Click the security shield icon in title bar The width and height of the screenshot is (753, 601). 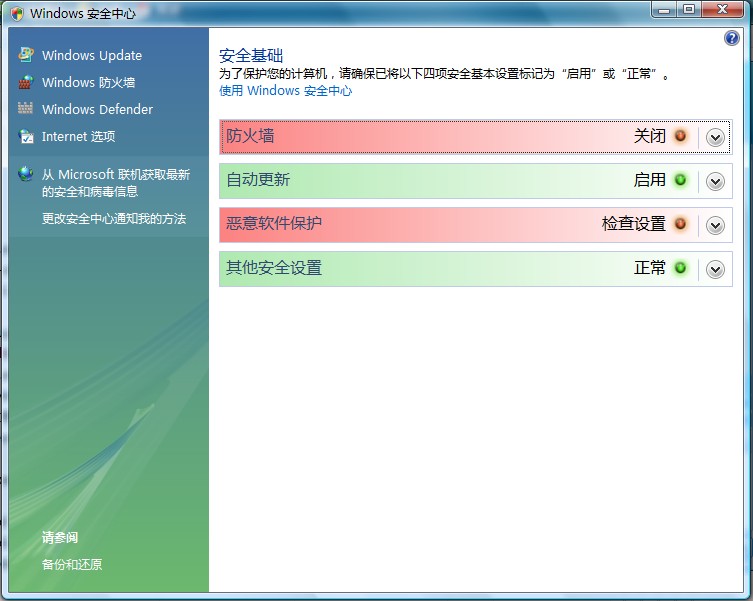coord(17,13)
